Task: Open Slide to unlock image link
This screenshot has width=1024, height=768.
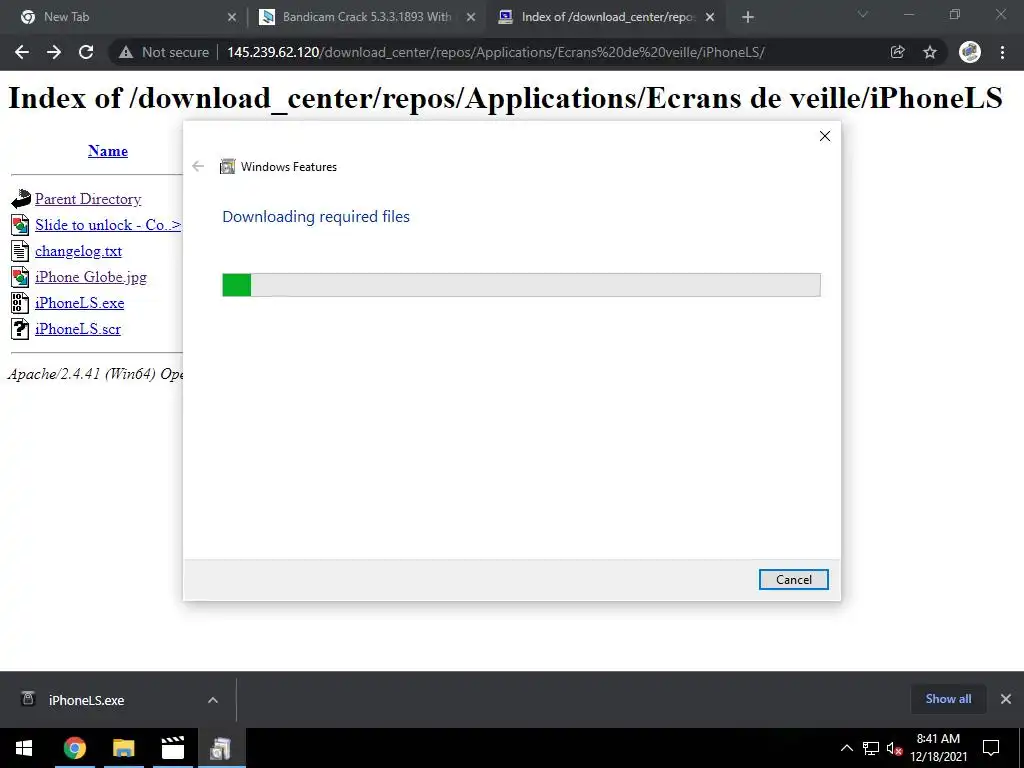Action: tap(108, 225)
